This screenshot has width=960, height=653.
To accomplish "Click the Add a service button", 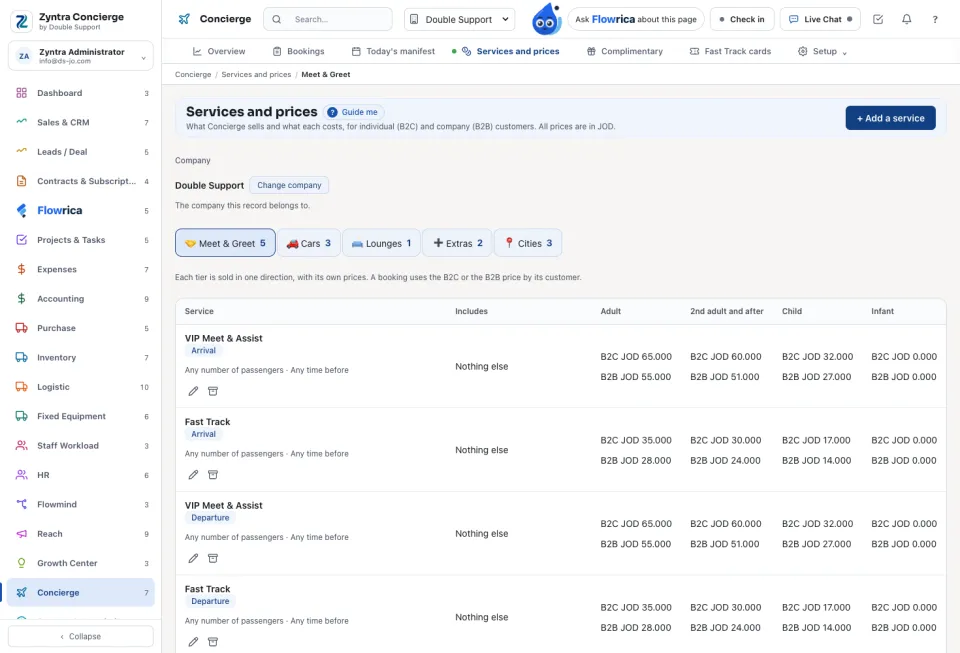I will pyautogui.click(x=890, y=118).
